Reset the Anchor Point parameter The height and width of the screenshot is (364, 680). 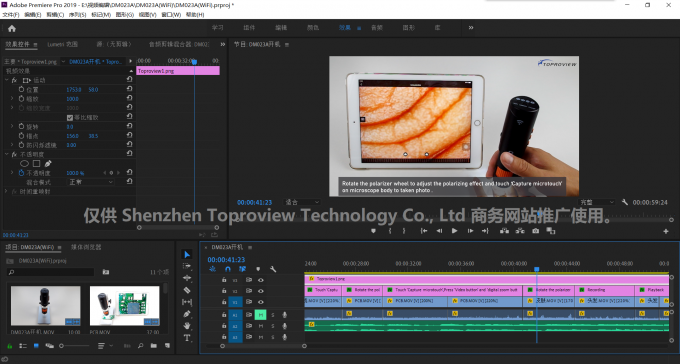click(129, 135)
